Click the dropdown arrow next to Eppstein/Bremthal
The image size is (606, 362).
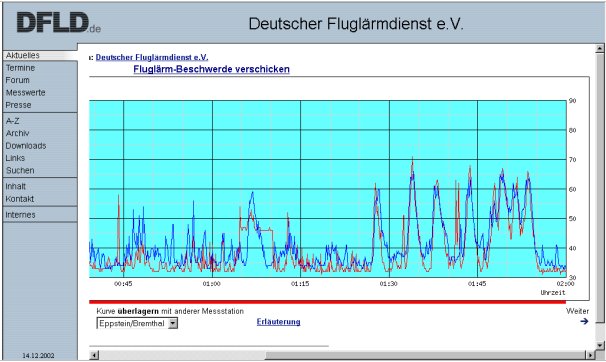[173, 323]
